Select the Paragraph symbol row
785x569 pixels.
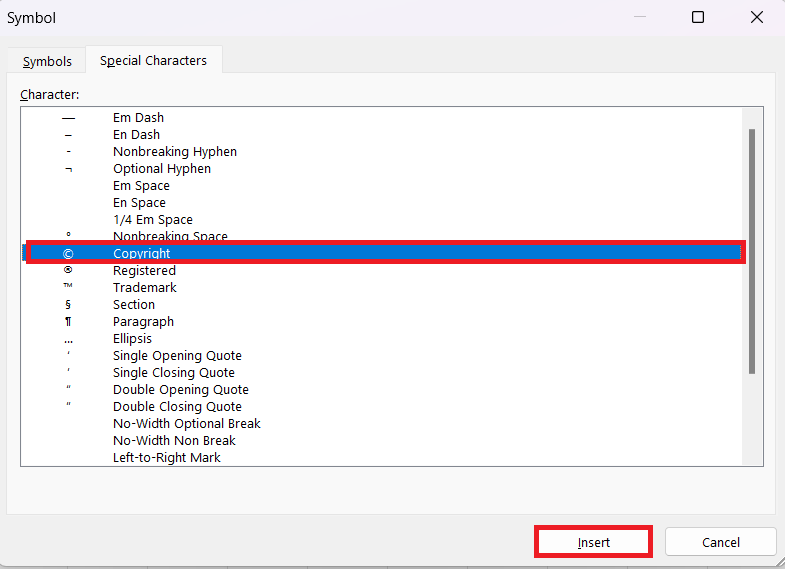382,322
